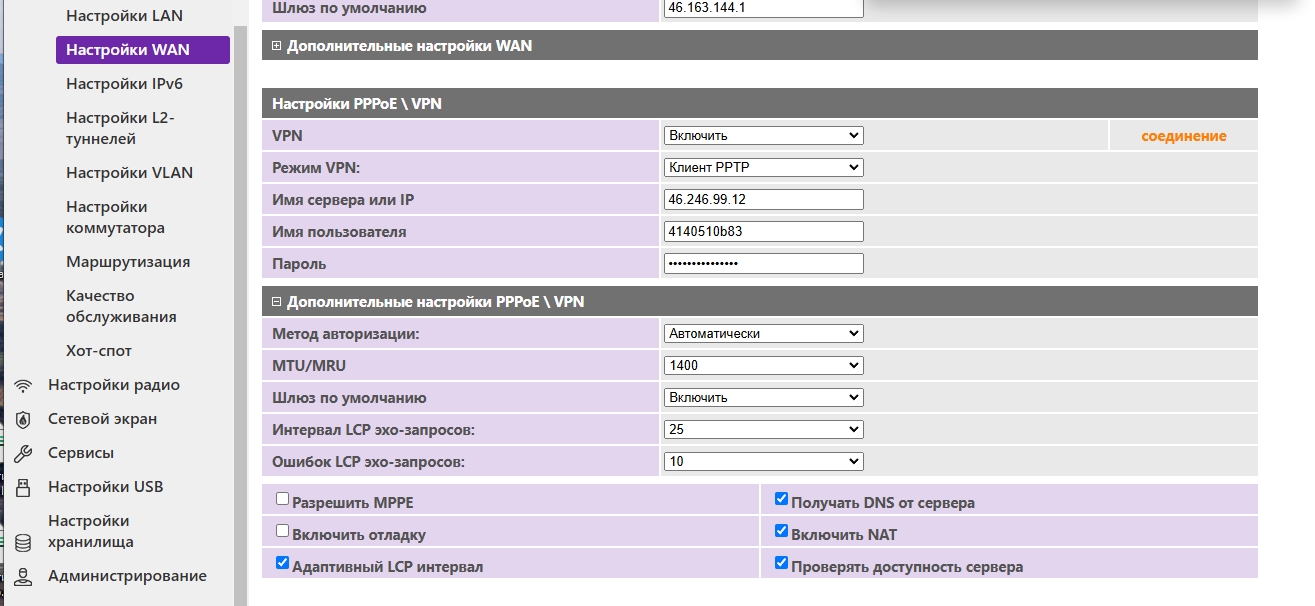Viewport: 1315px width, 606px height.
Task: Click the wrench icon beside Сервисы
Action: (24, 454)
